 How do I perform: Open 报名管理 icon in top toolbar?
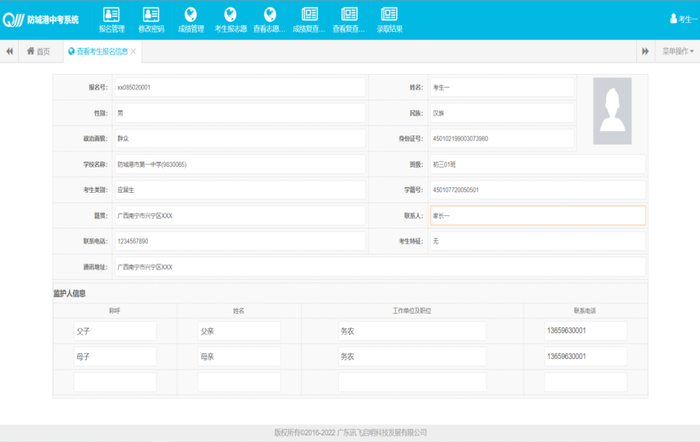(111, 19)
